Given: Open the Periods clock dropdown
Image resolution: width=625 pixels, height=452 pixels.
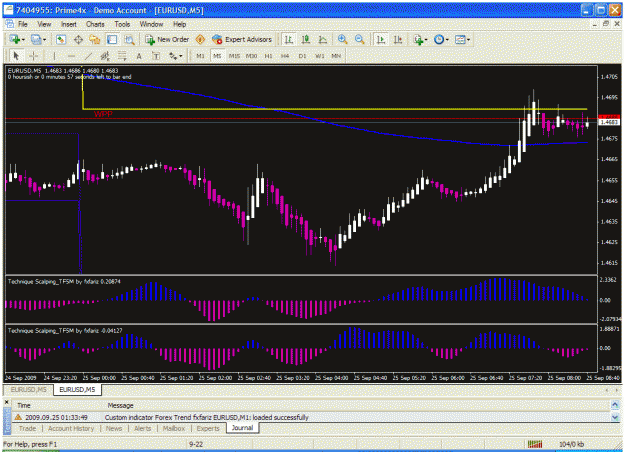Looking at the screenshot, I should 441,39.
